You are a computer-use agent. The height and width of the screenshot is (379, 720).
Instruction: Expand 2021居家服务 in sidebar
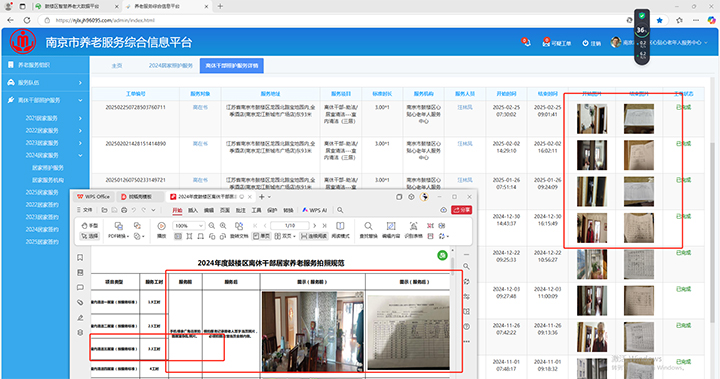(53, 118)
